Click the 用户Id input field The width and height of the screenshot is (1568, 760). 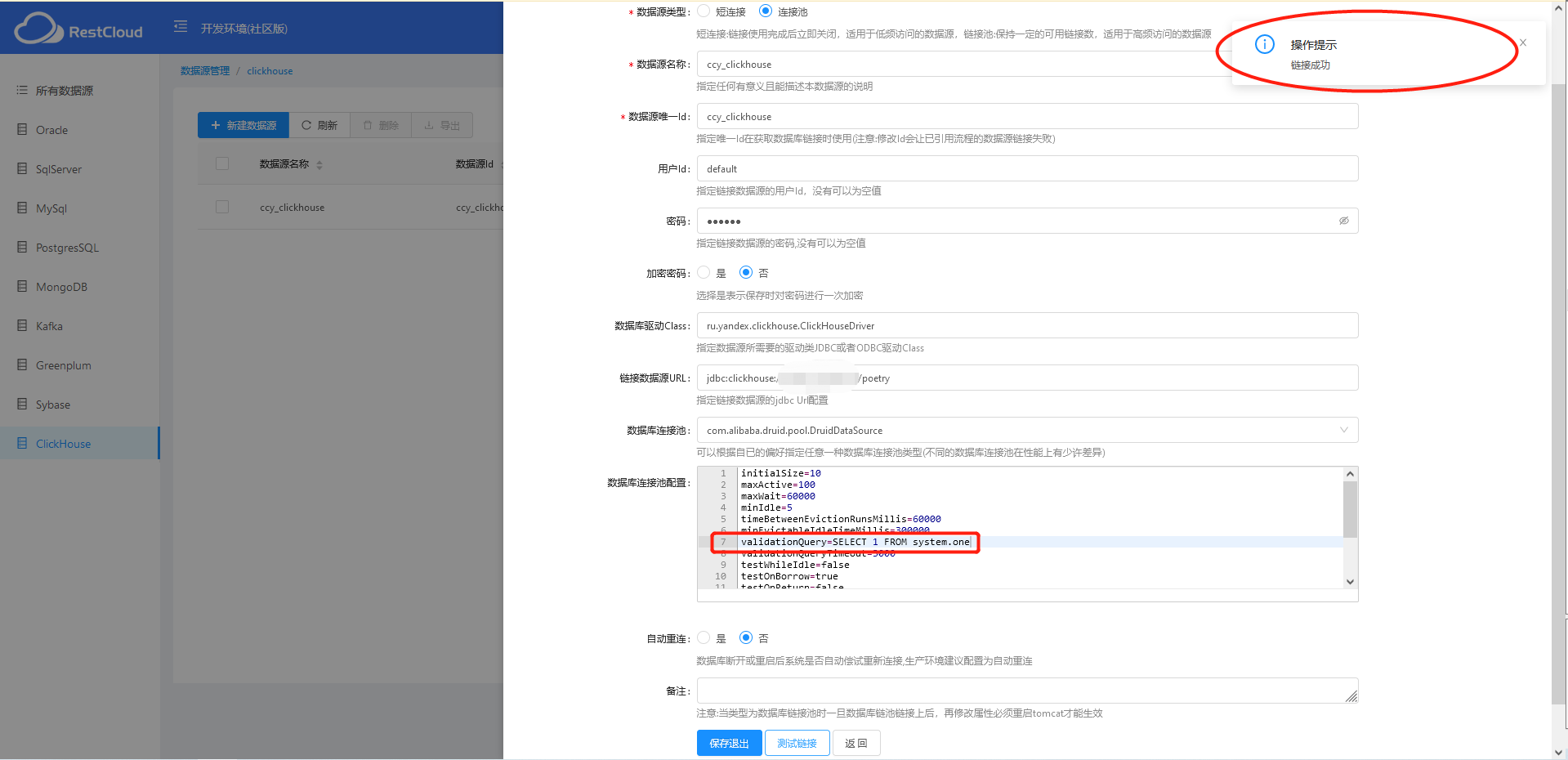click(x=1027, y=168)
